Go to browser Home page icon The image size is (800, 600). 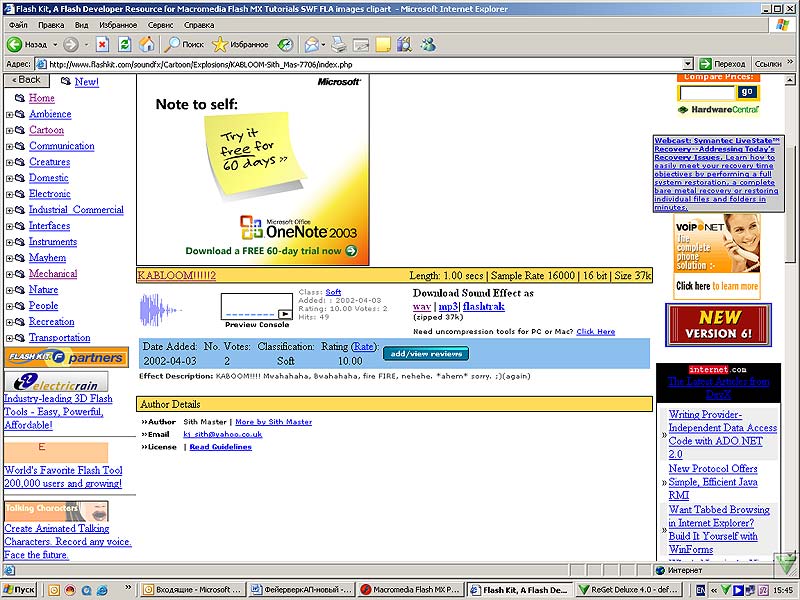pos(147,45)
